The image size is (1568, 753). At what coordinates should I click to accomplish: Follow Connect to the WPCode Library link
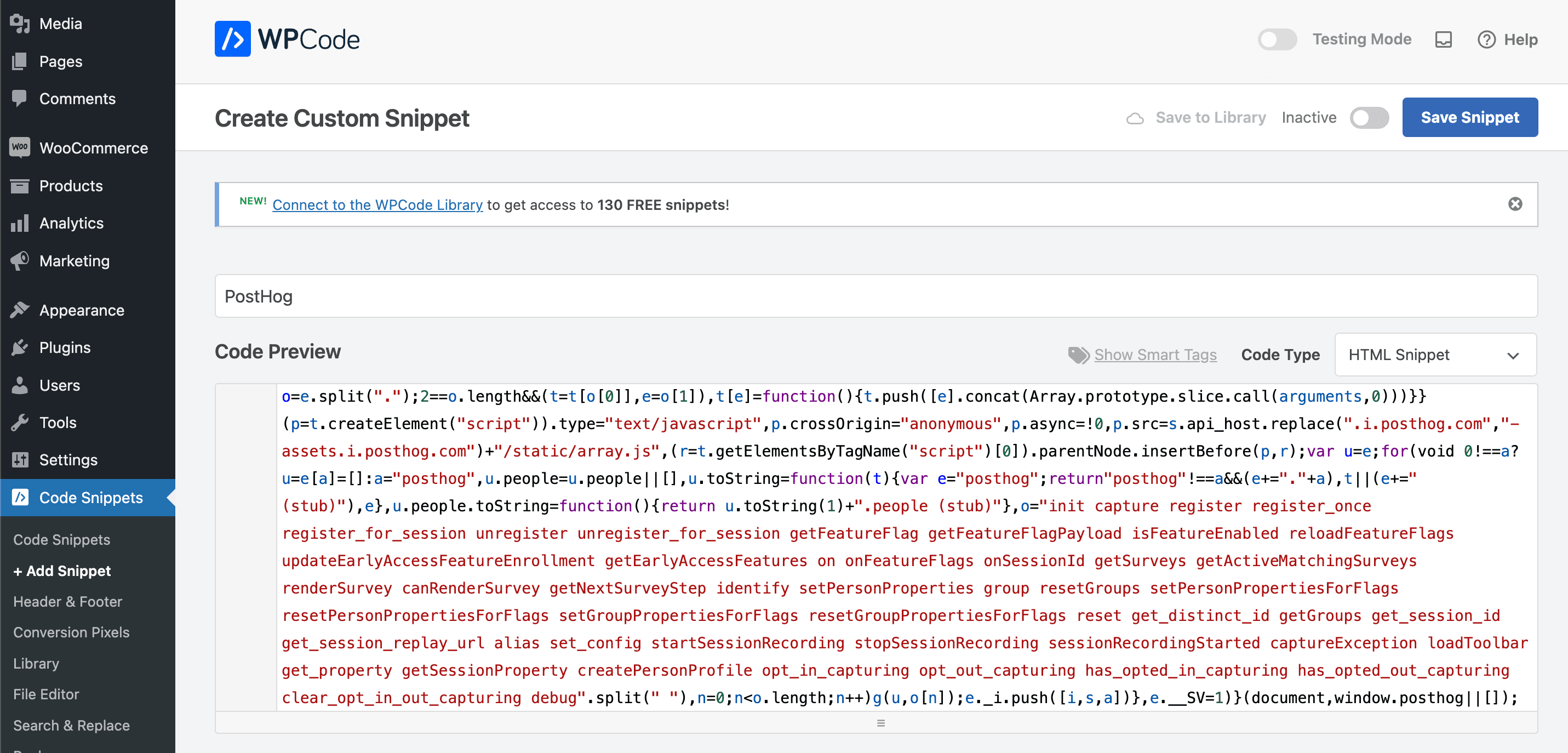click(377, 205)
